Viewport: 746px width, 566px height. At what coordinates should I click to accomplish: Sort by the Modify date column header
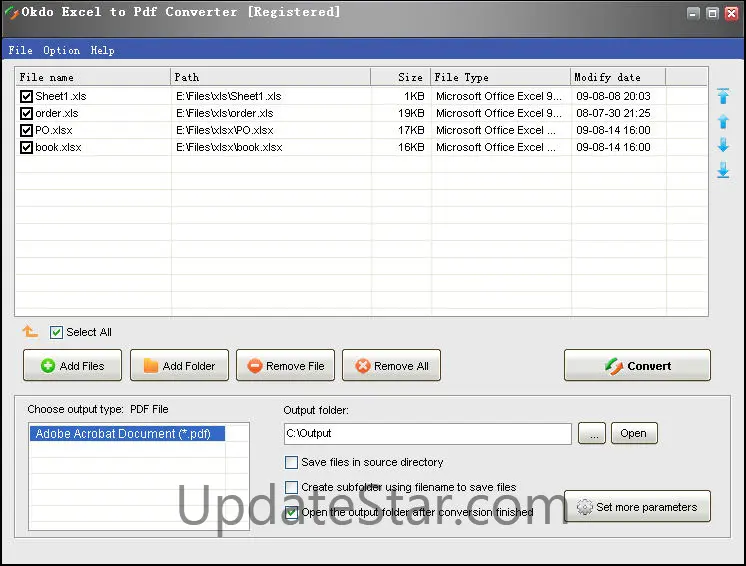point(618,77)
